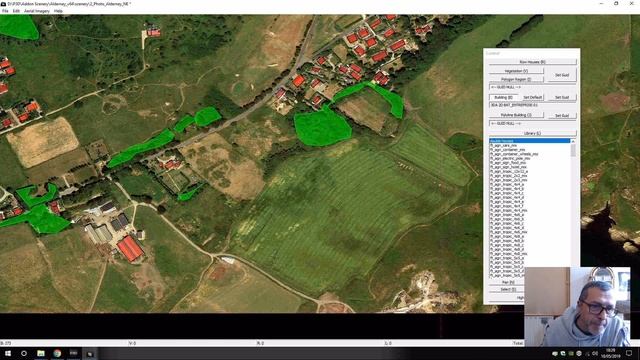This screenshot has width=640, height=360.
Task: Click the Row Houses (R) button
Action: [532, 62]
